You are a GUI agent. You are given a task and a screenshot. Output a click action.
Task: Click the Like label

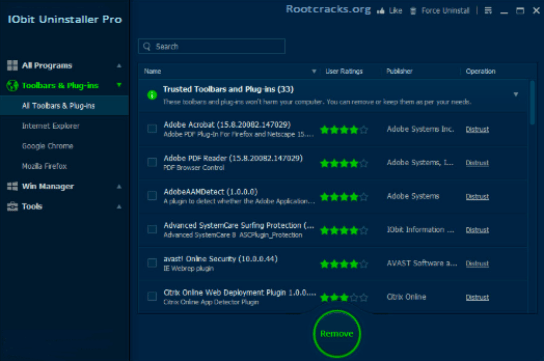pyautogui.click(x=396, y=11)
